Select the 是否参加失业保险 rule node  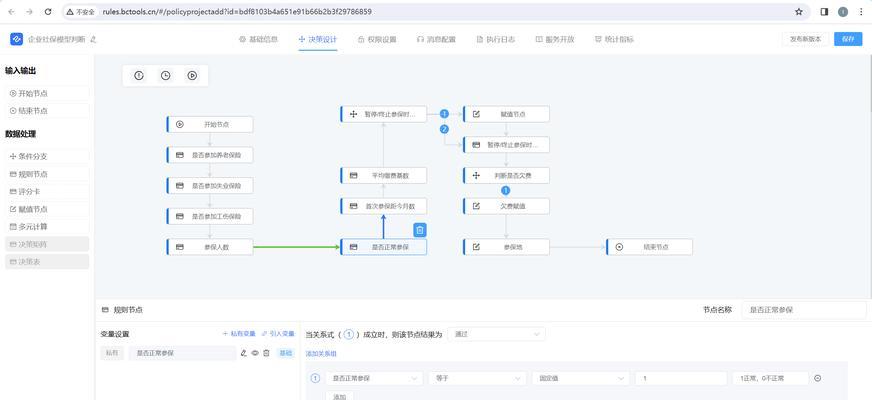point(210,186)
